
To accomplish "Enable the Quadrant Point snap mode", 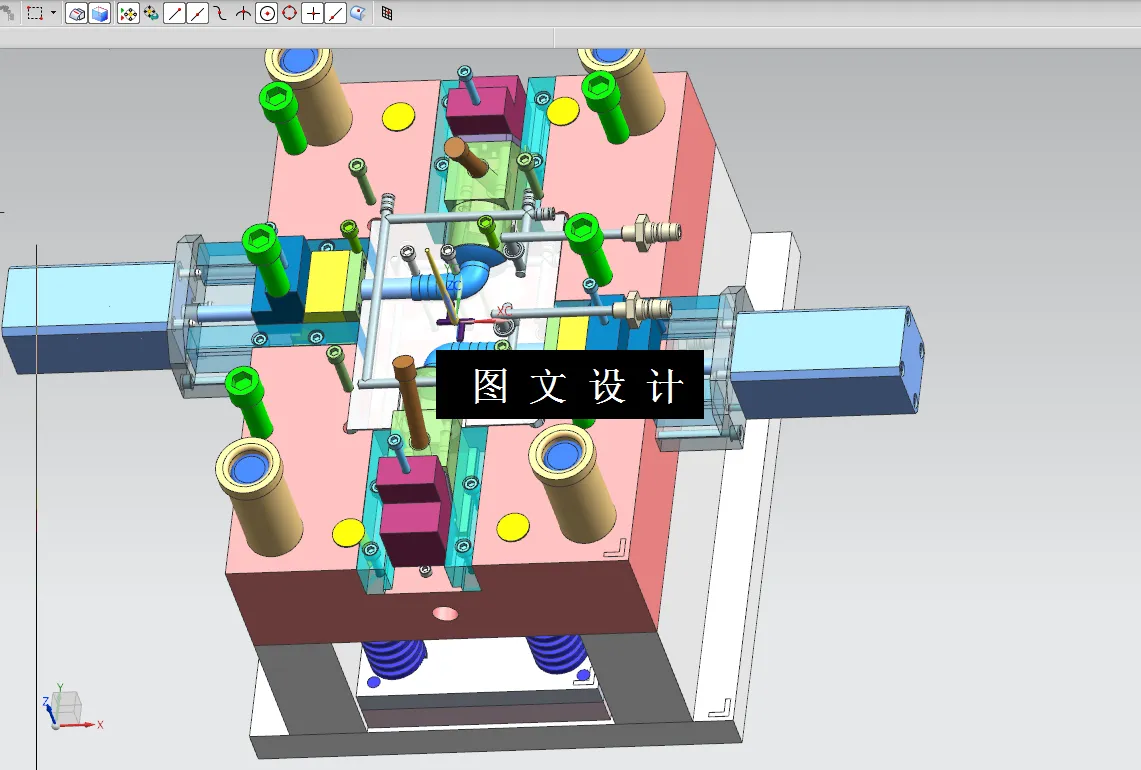I will pos(290,13).
